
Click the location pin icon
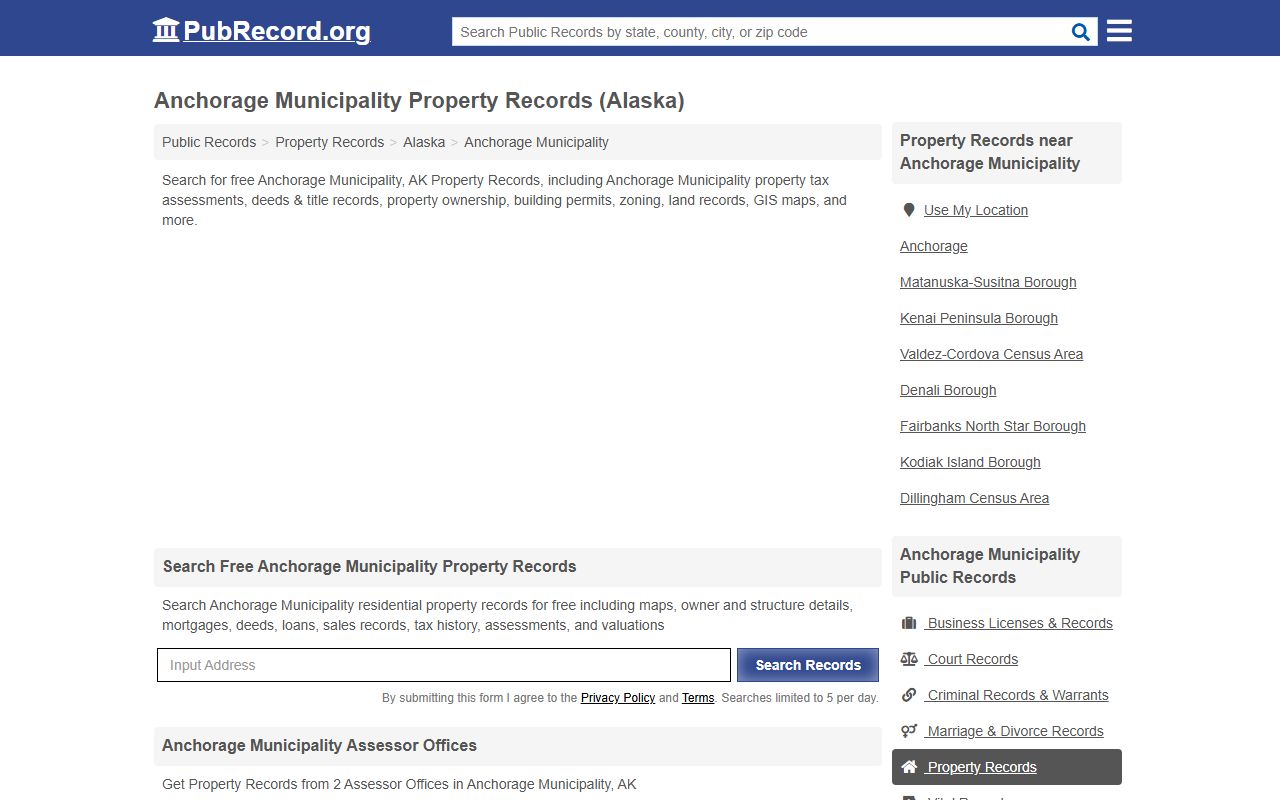[909, 210]
